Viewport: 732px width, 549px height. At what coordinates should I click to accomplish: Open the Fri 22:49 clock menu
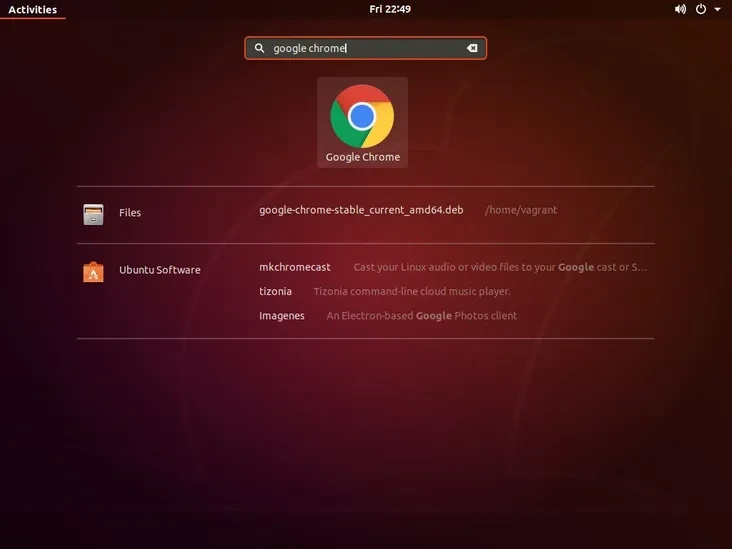390,9
